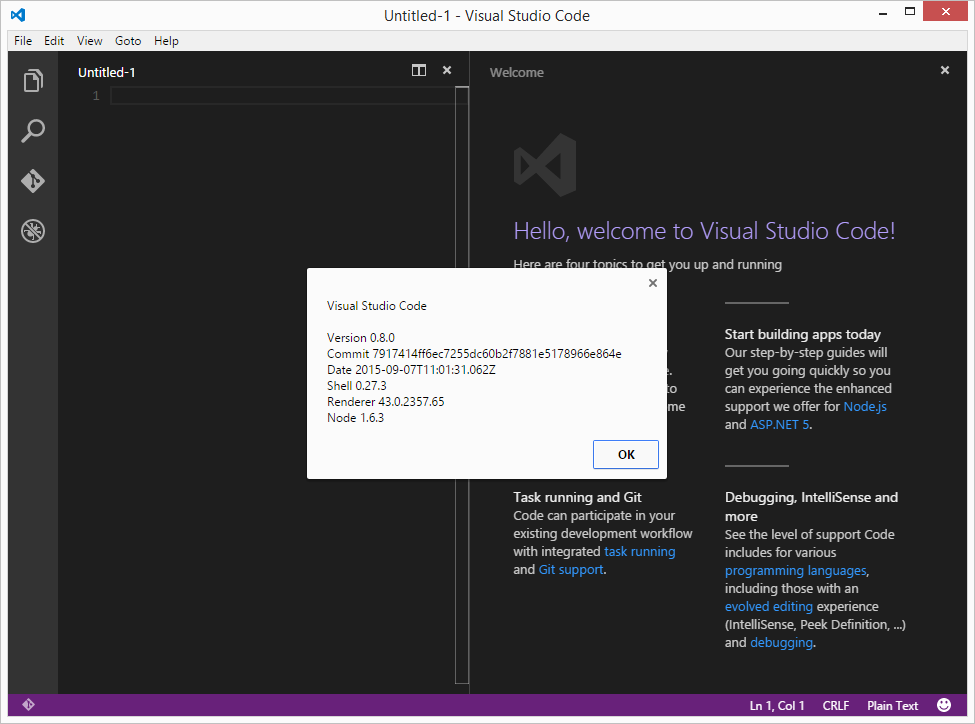Open the File menu

tap(22, 41)
